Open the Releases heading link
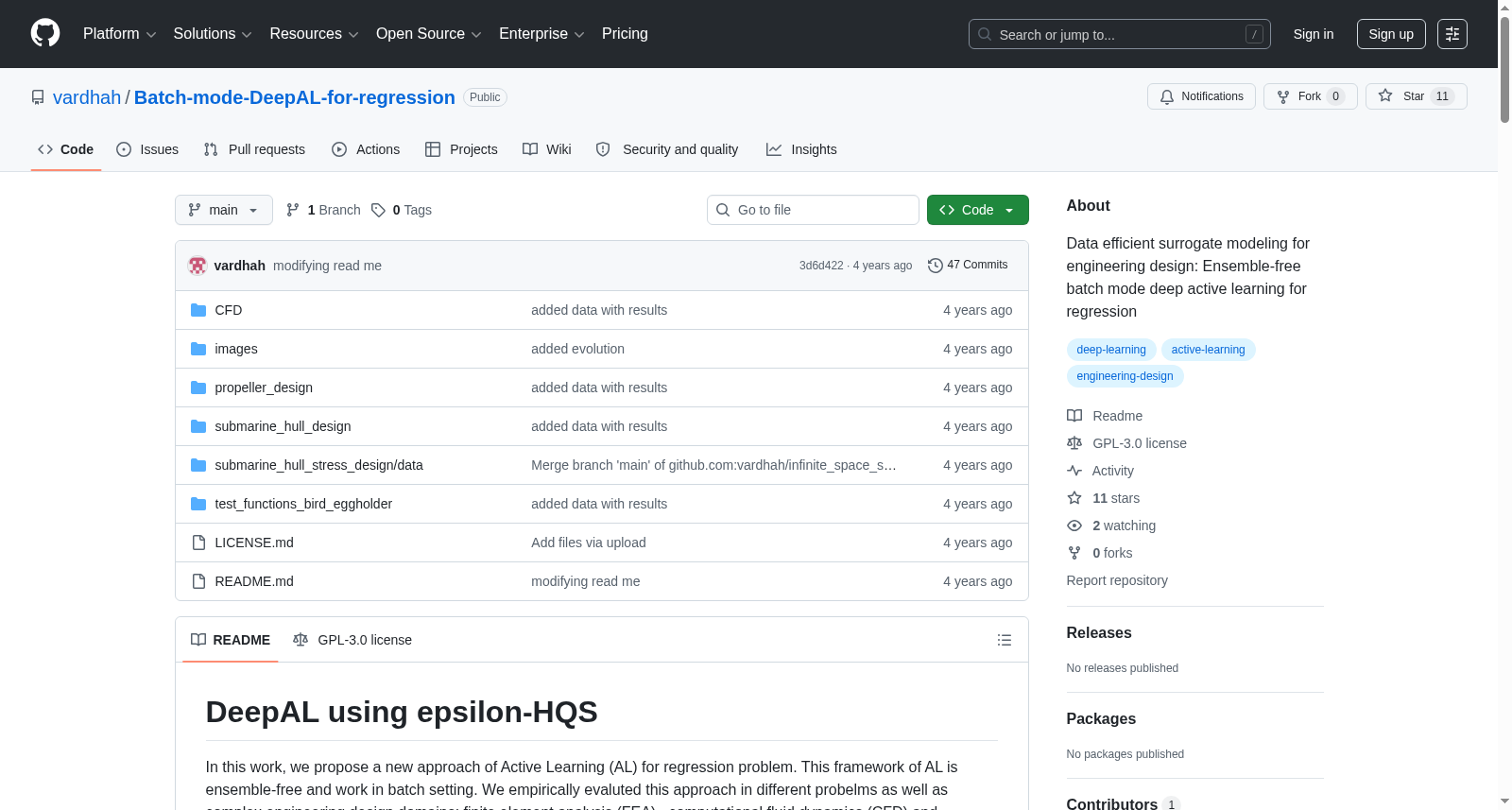1512x810 pixels. [1099, 633]
